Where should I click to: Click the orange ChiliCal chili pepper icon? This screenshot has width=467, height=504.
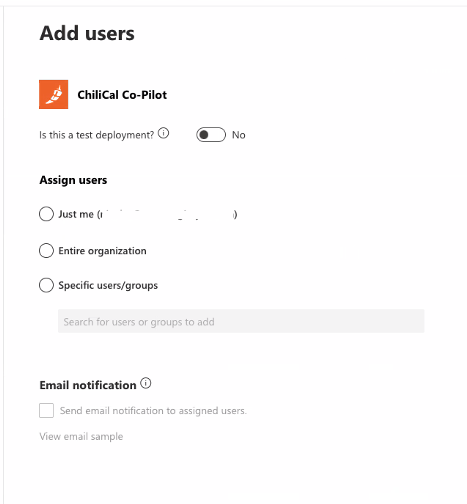tap(53, 94)
